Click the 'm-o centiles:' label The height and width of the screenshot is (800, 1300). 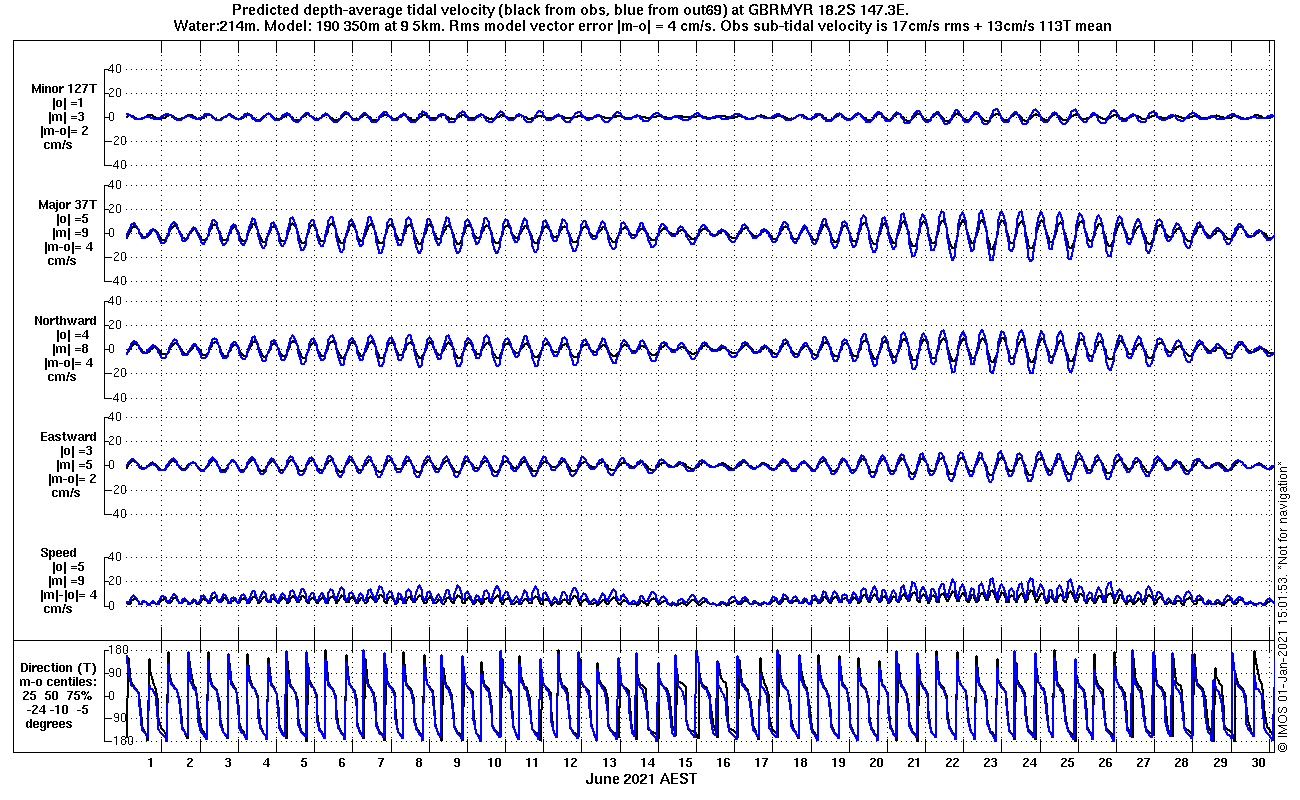pyautogui.click(x=59, y=681)
